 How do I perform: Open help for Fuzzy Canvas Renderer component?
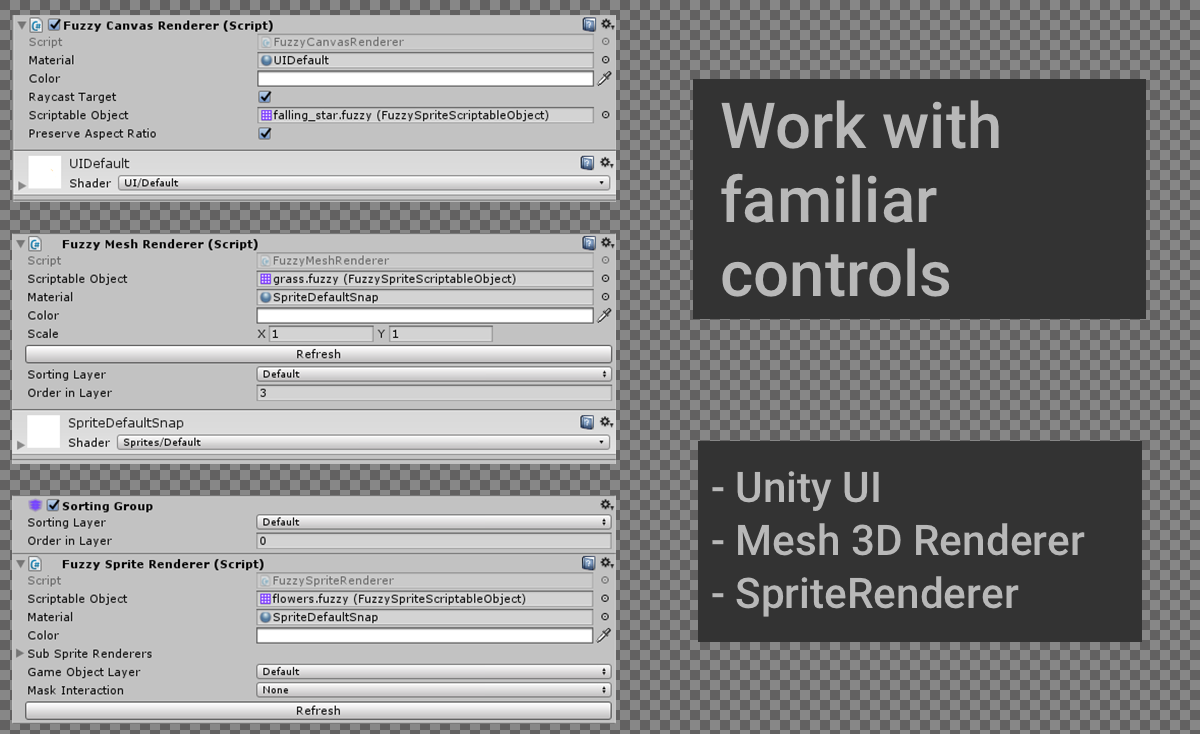click(x=589, y=24)
